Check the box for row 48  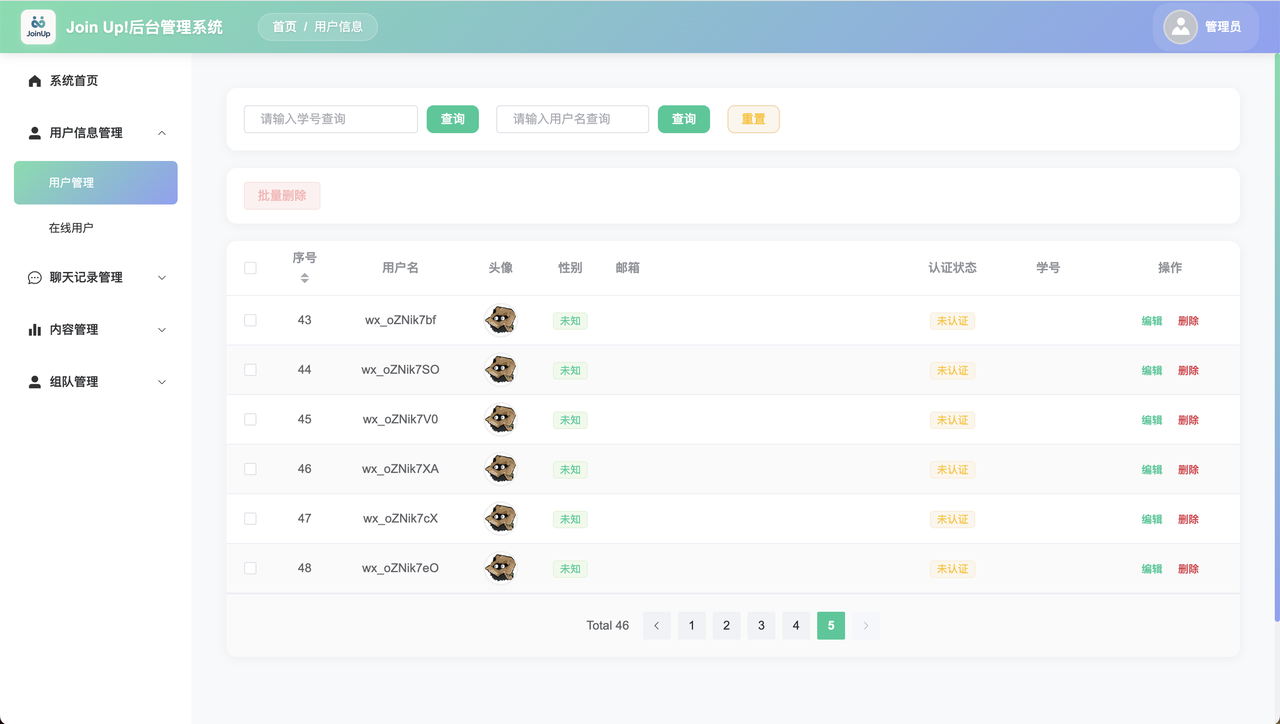pyautogui.click(x=250, y=568)
